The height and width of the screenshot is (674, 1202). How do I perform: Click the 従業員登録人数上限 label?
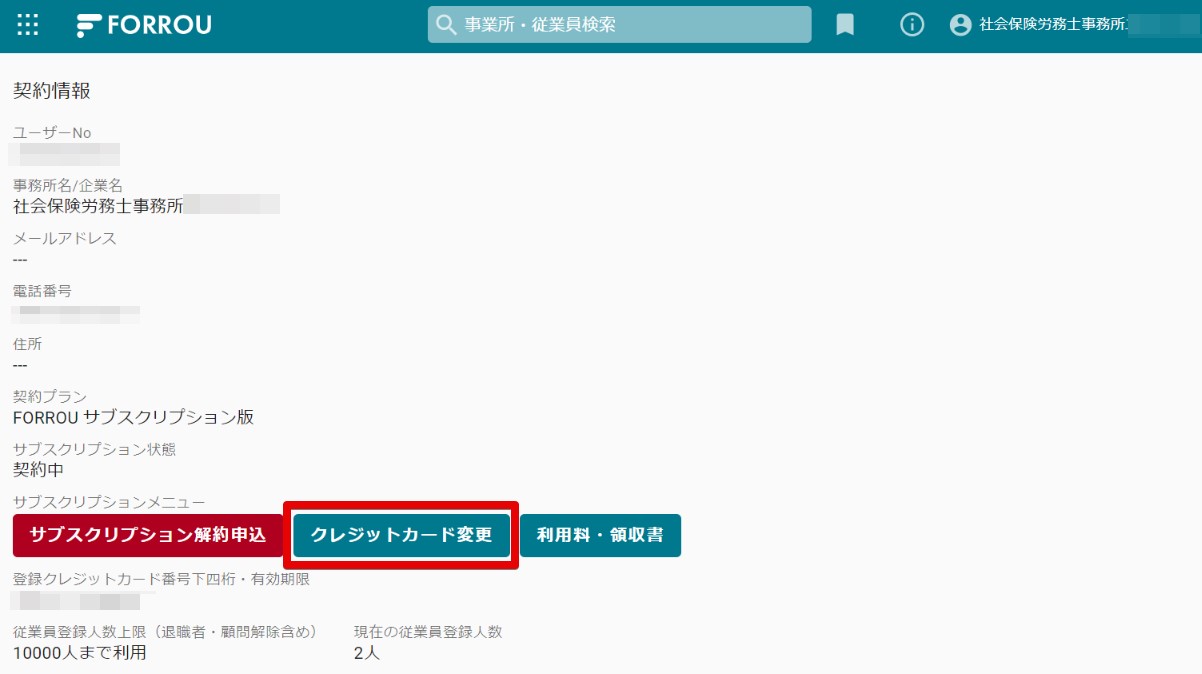pyautogui.click(x=165, y=632)
